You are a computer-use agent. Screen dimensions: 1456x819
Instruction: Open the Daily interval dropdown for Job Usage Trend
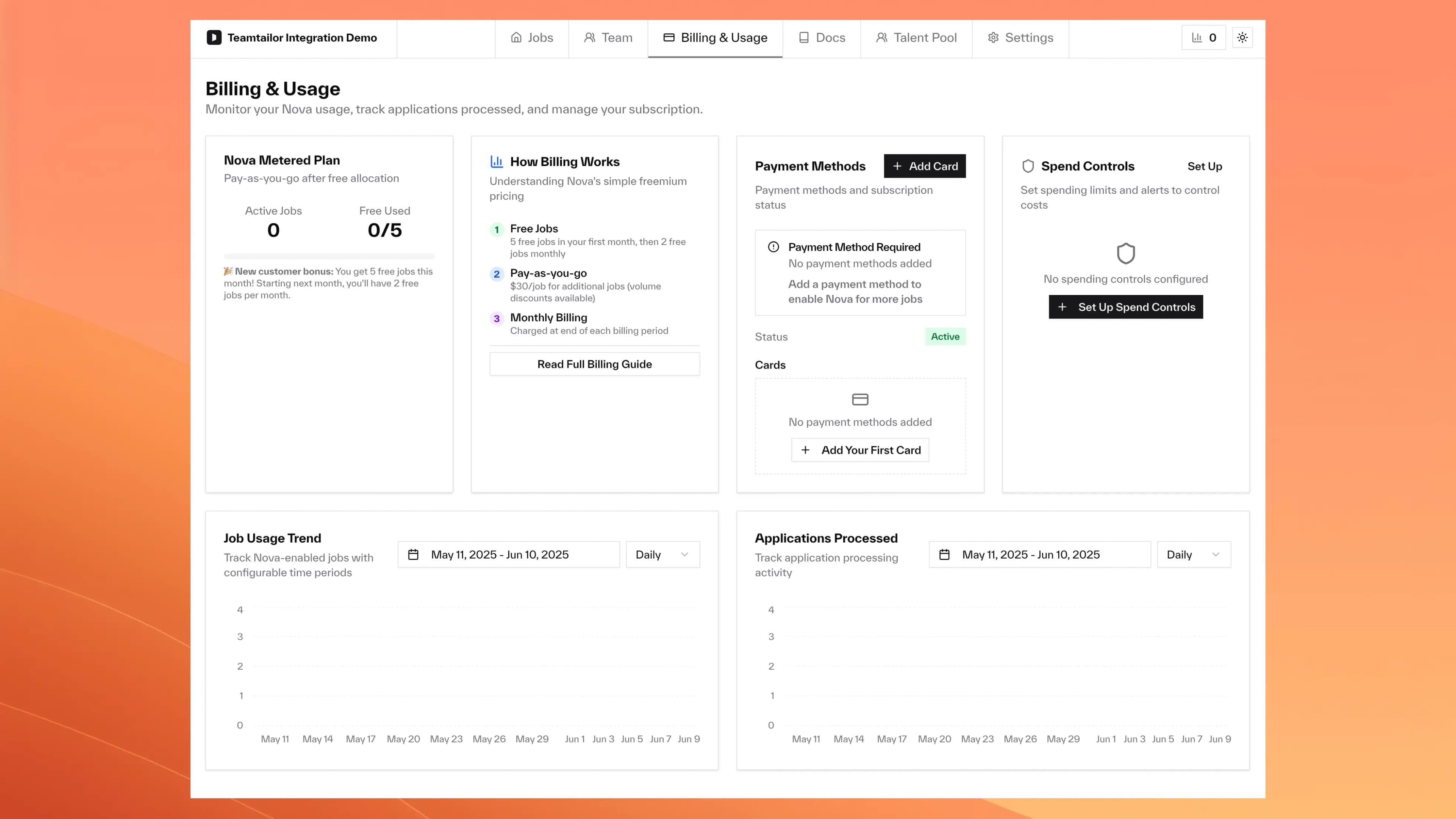pos(662,554)
